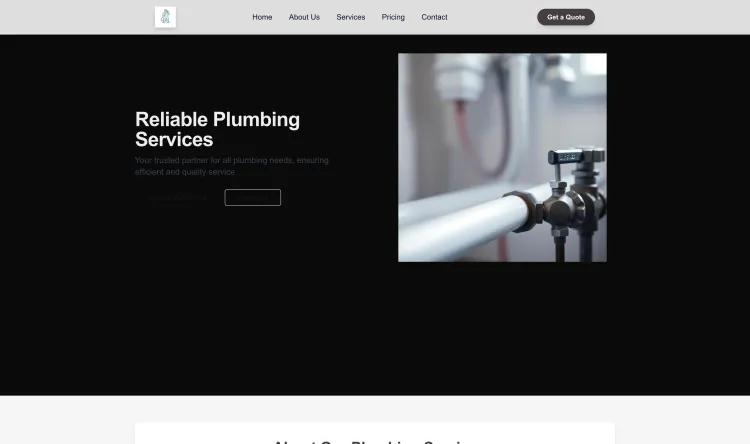This screenshot has width=750, height=444.
Task: Open the Pricing nav item
Action: tap(393, 17)
